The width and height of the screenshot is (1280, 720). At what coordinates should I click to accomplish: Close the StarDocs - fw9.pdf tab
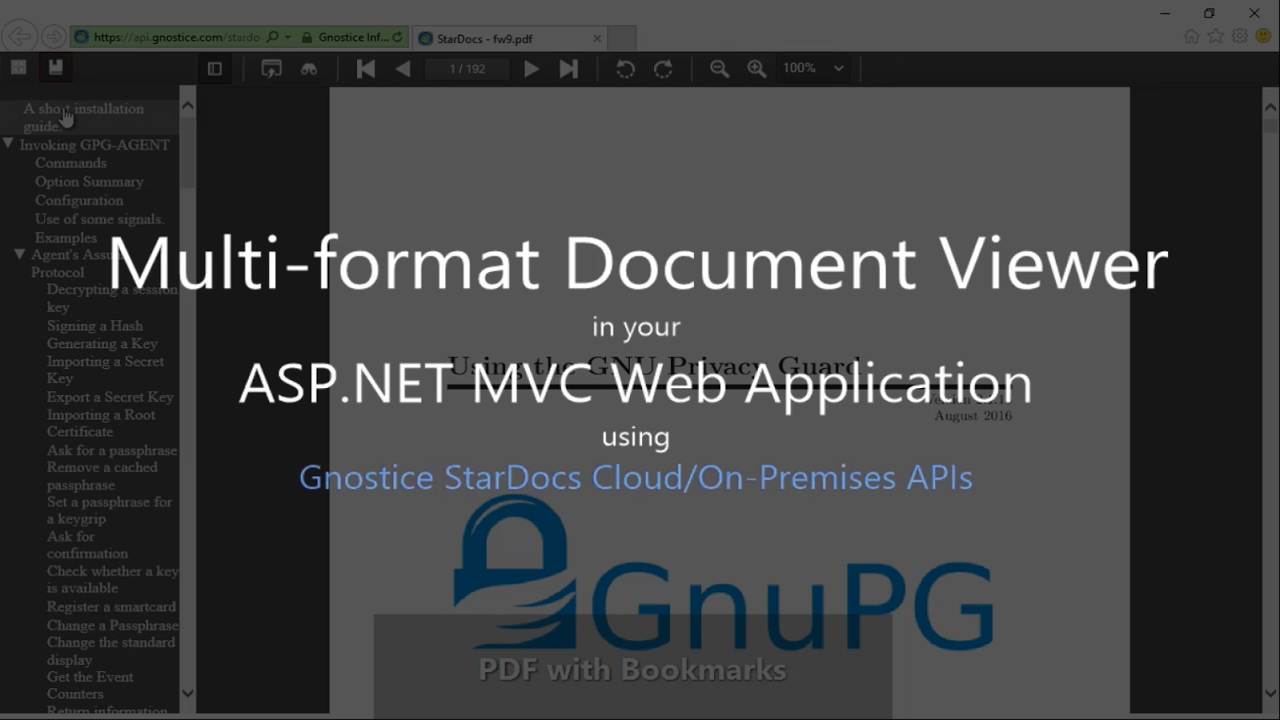pos(597,38)
